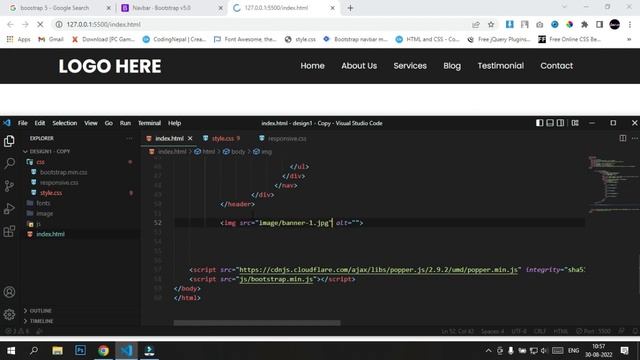Open Explorer Views and More Actions ellipsis

tap(129, 138)
